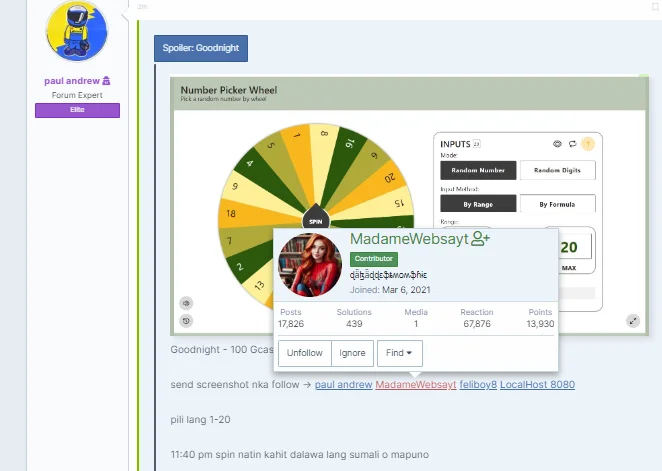Image resolution: width=662 pixels, height=471 pixels.
Task: Click wheel segment number 18
Action: coord(231,214)
